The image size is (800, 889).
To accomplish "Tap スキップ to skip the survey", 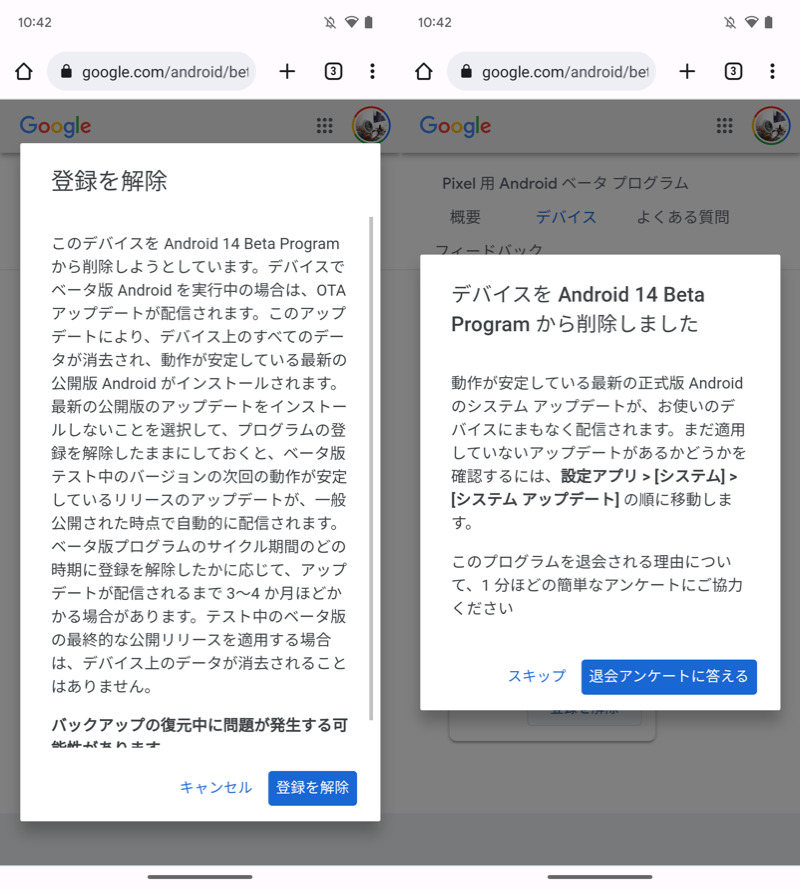I will pyautogui.click(x=536, y=677).
